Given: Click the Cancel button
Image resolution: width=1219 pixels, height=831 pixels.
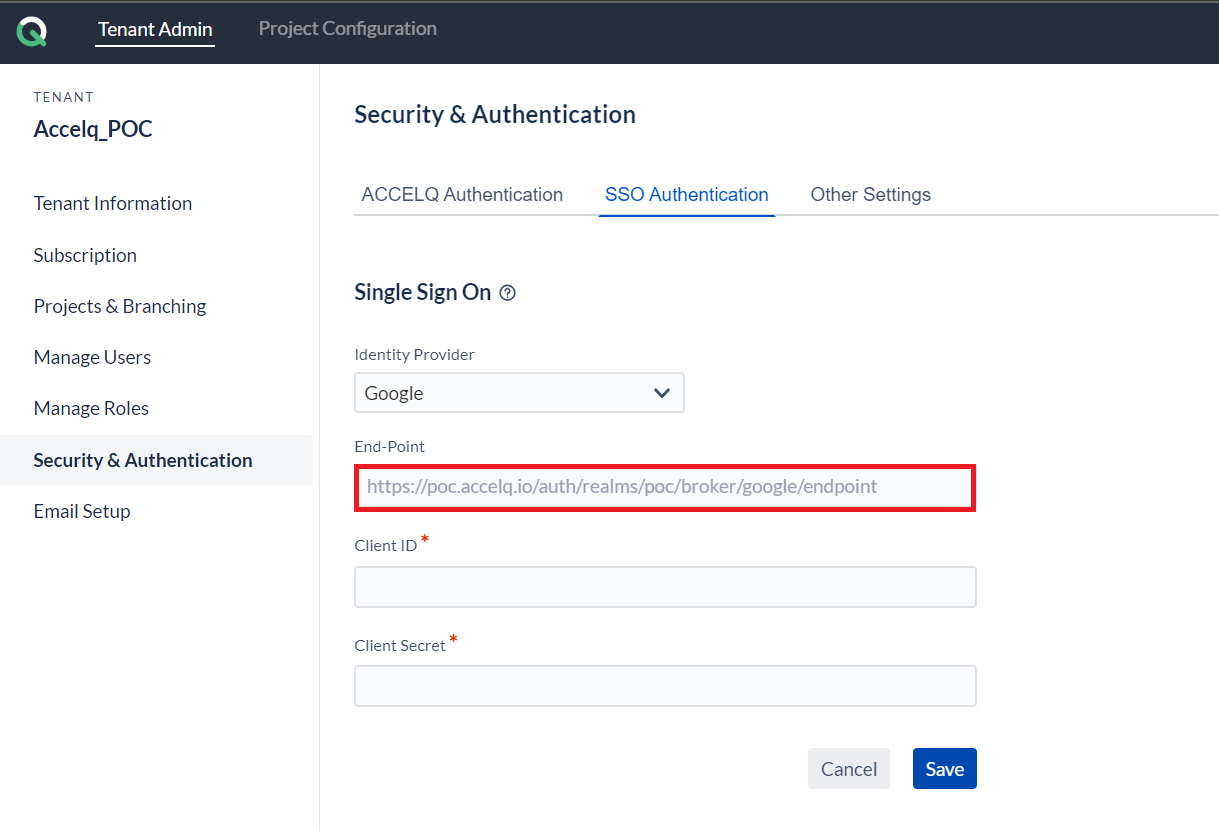Looking at the screenshot, I should [849, 769].
